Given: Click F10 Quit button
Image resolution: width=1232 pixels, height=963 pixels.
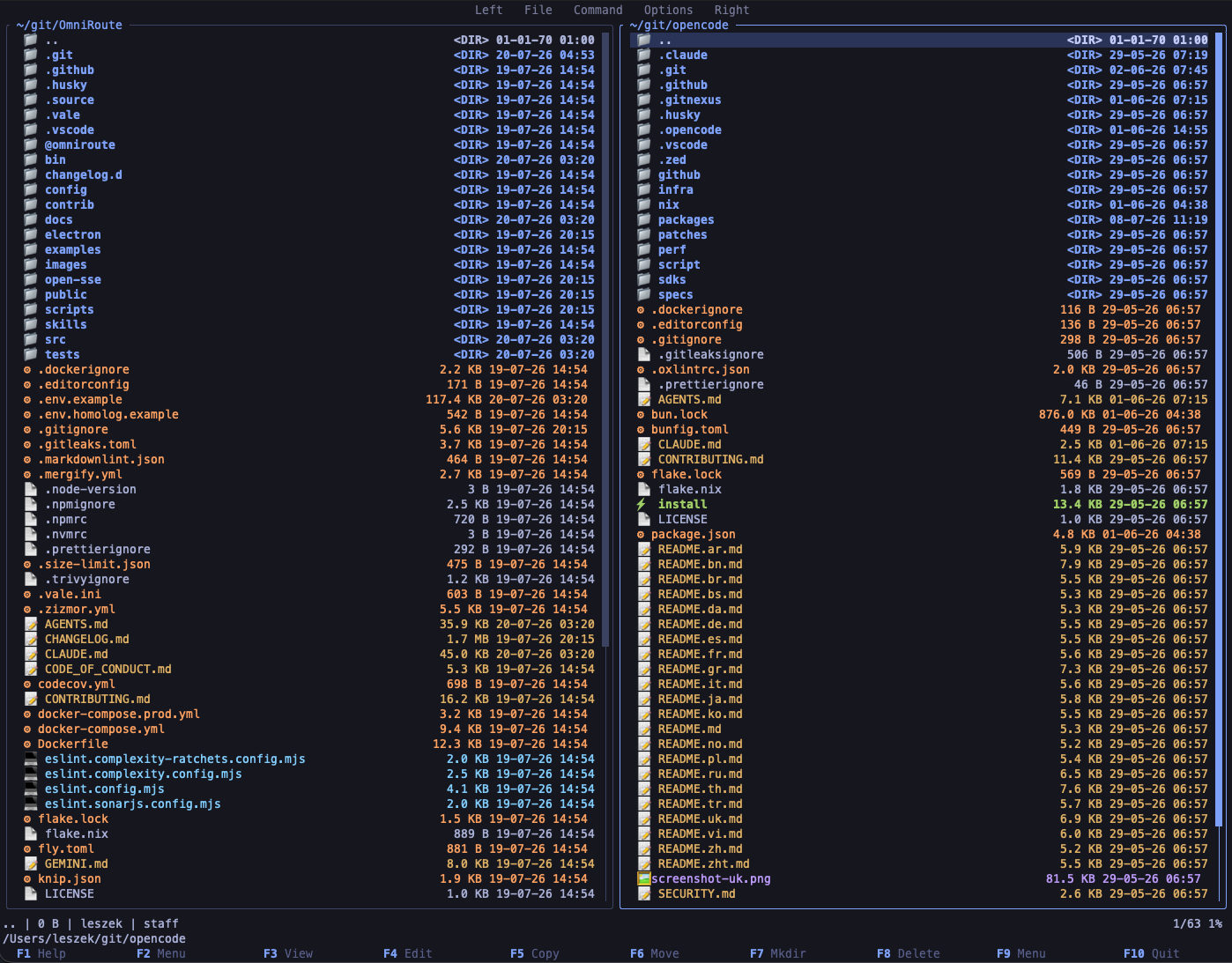Looking at the screenshot, I should (1152, 953).
